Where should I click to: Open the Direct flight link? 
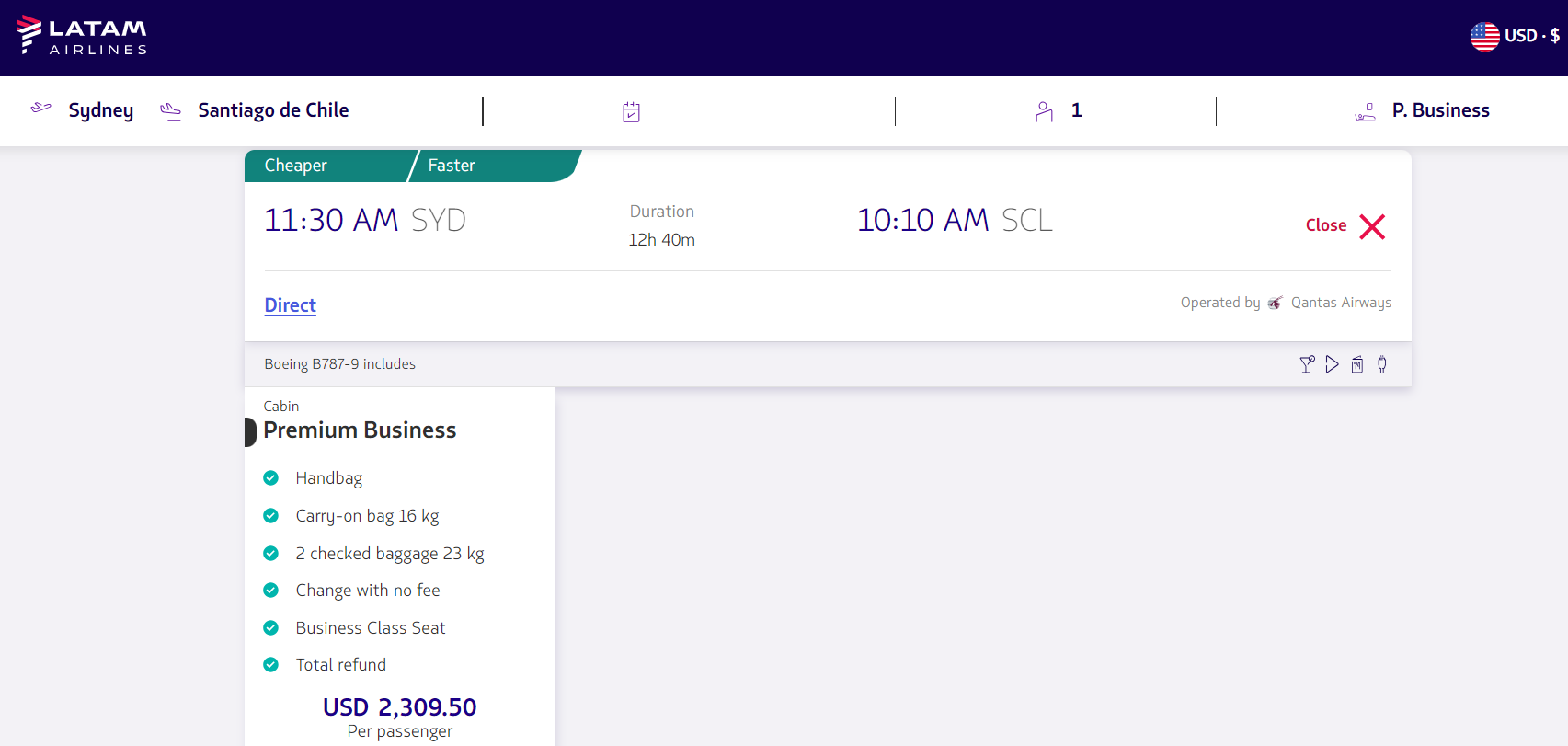(x=290, y=305)
